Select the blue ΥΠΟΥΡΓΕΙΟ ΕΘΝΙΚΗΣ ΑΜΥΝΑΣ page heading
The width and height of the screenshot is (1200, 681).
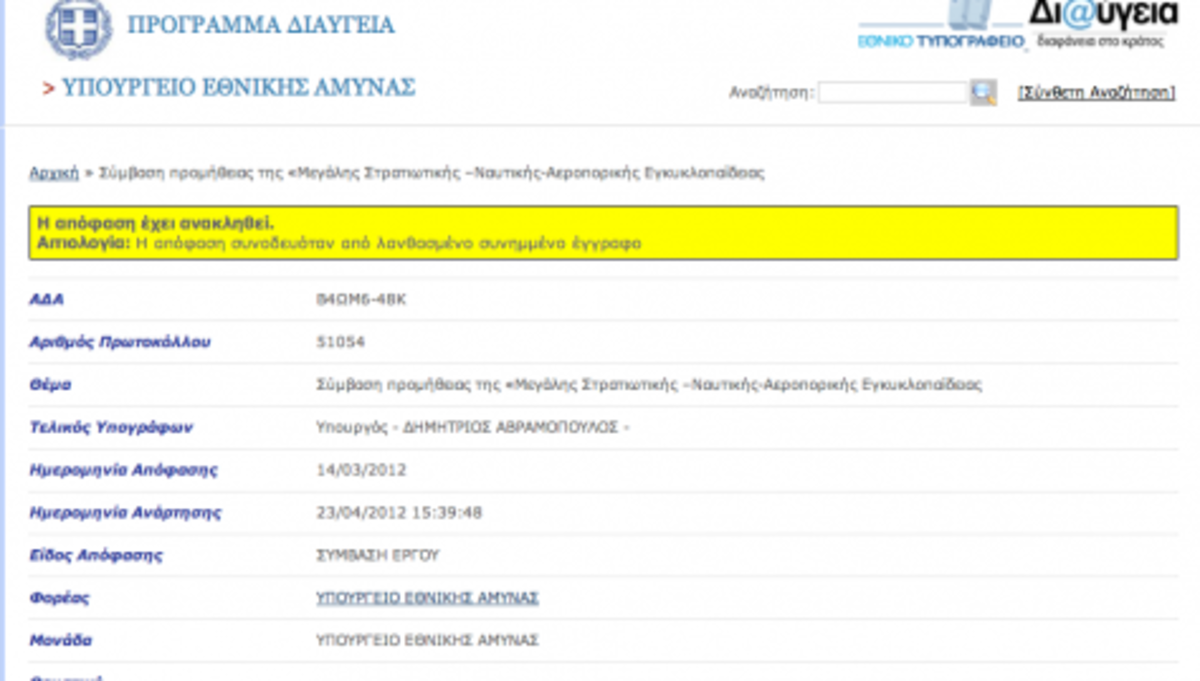[x=238, y=88]
